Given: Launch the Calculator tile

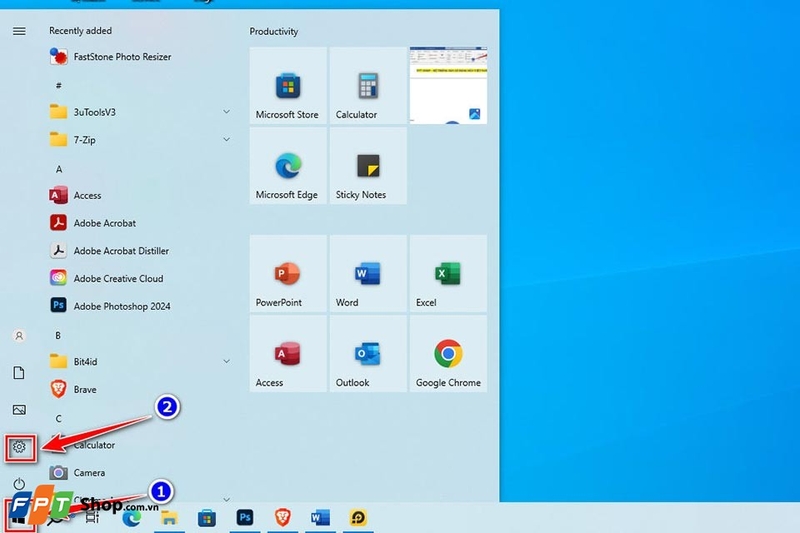Looking at the screenshot, I should (368, 85).
